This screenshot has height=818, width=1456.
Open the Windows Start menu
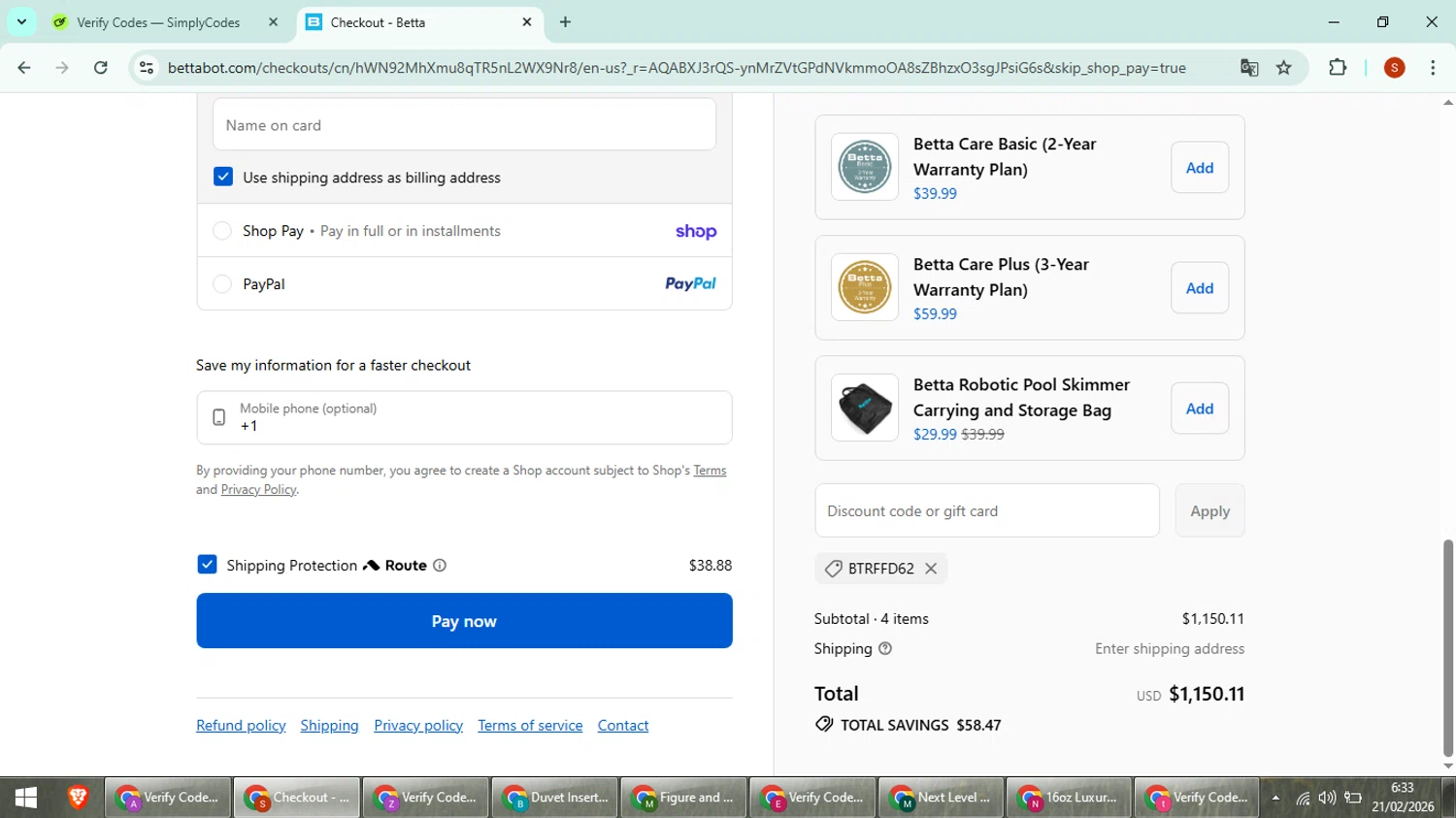26,798
